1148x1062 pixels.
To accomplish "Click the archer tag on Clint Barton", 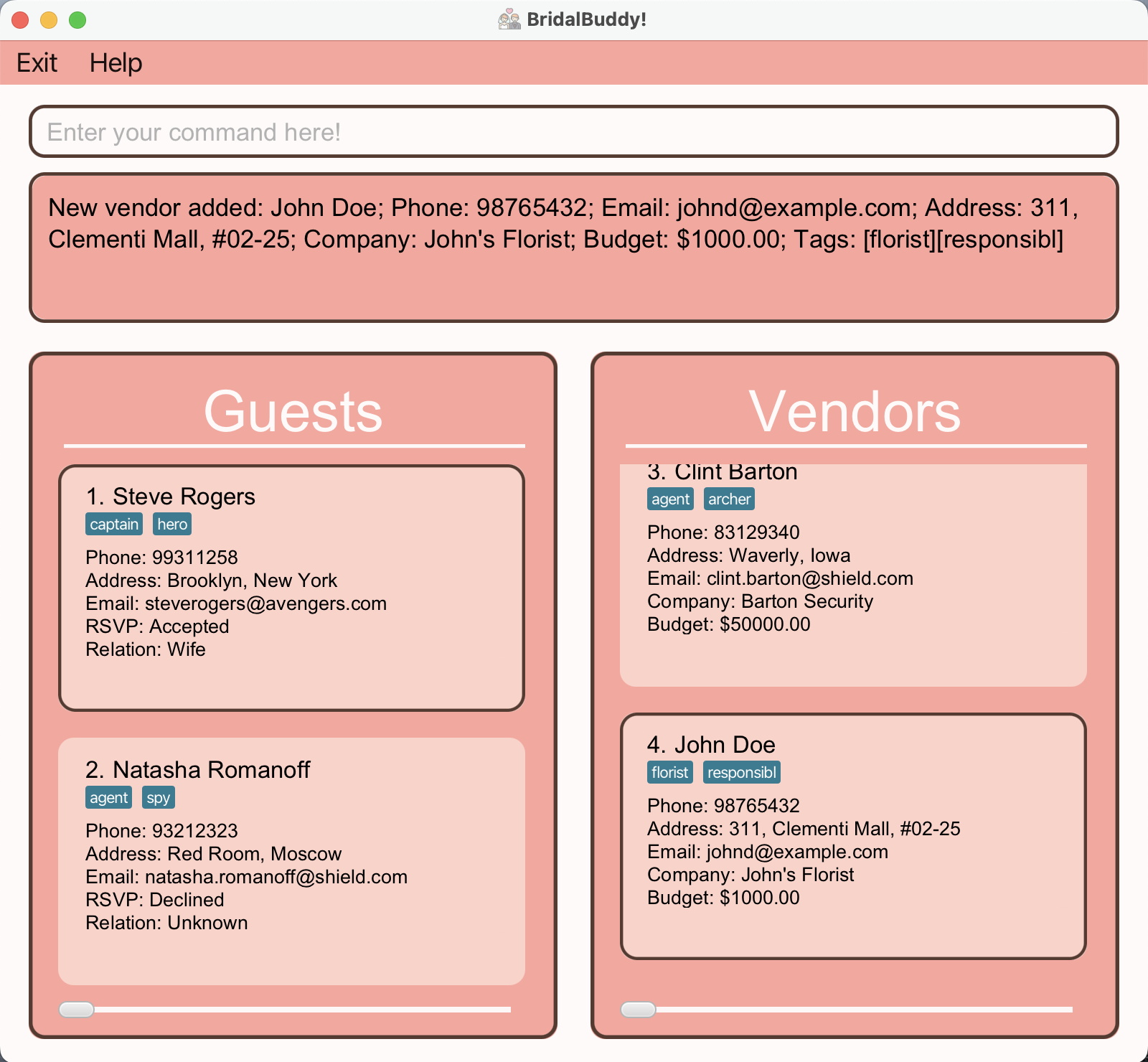I will 729,499.
